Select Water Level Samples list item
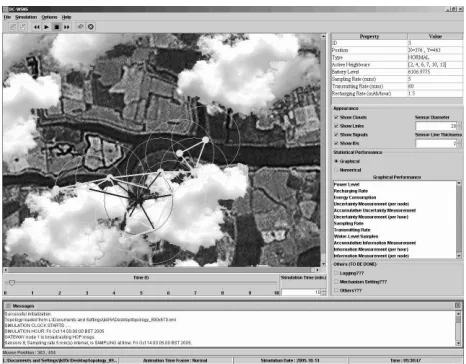Image resolution: width=466 pixels, height=364 pixels. (x=356, y=236)
